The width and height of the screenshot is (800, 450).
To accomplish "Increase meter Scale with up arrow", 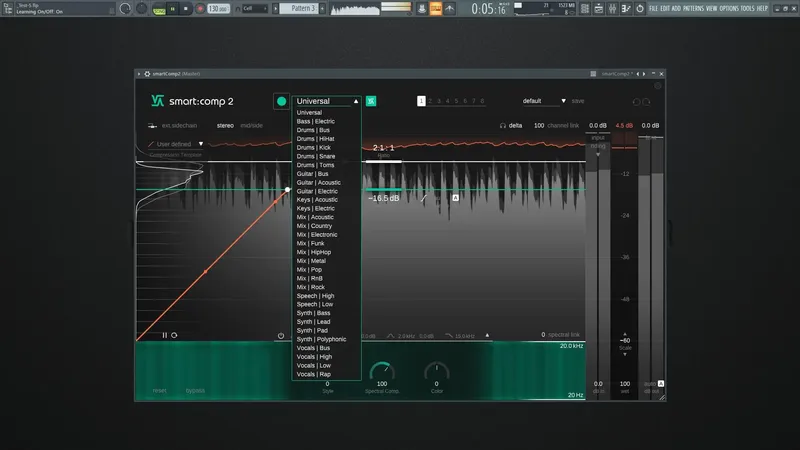I will (x=625, y=334).
